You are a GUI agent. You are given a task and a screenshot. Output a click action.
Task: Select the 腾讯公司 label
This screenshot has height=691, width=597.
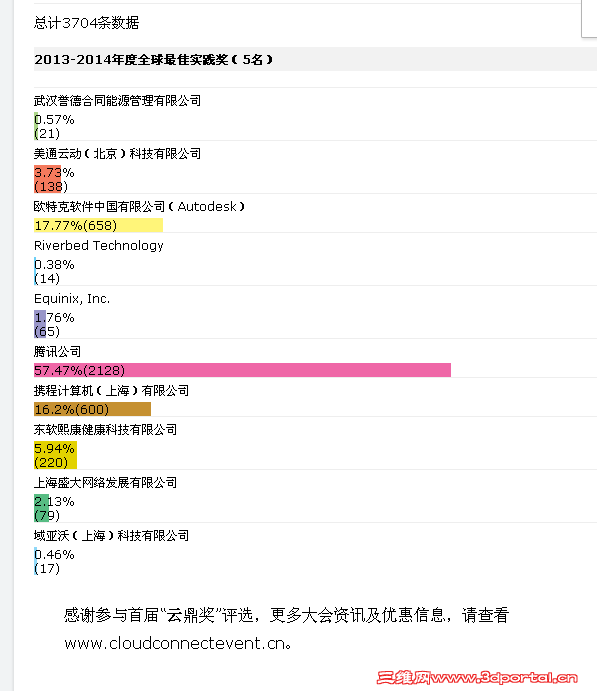coord(57,351)
